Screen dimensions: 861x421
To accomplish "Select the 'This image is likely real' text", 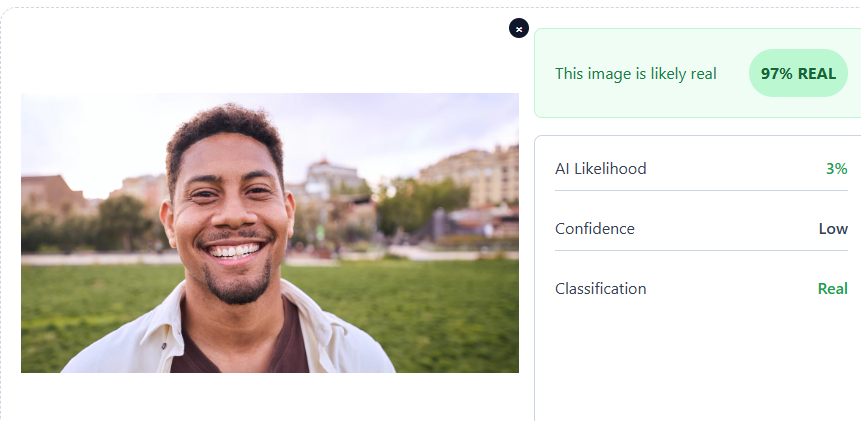I will tap(635, 73).
